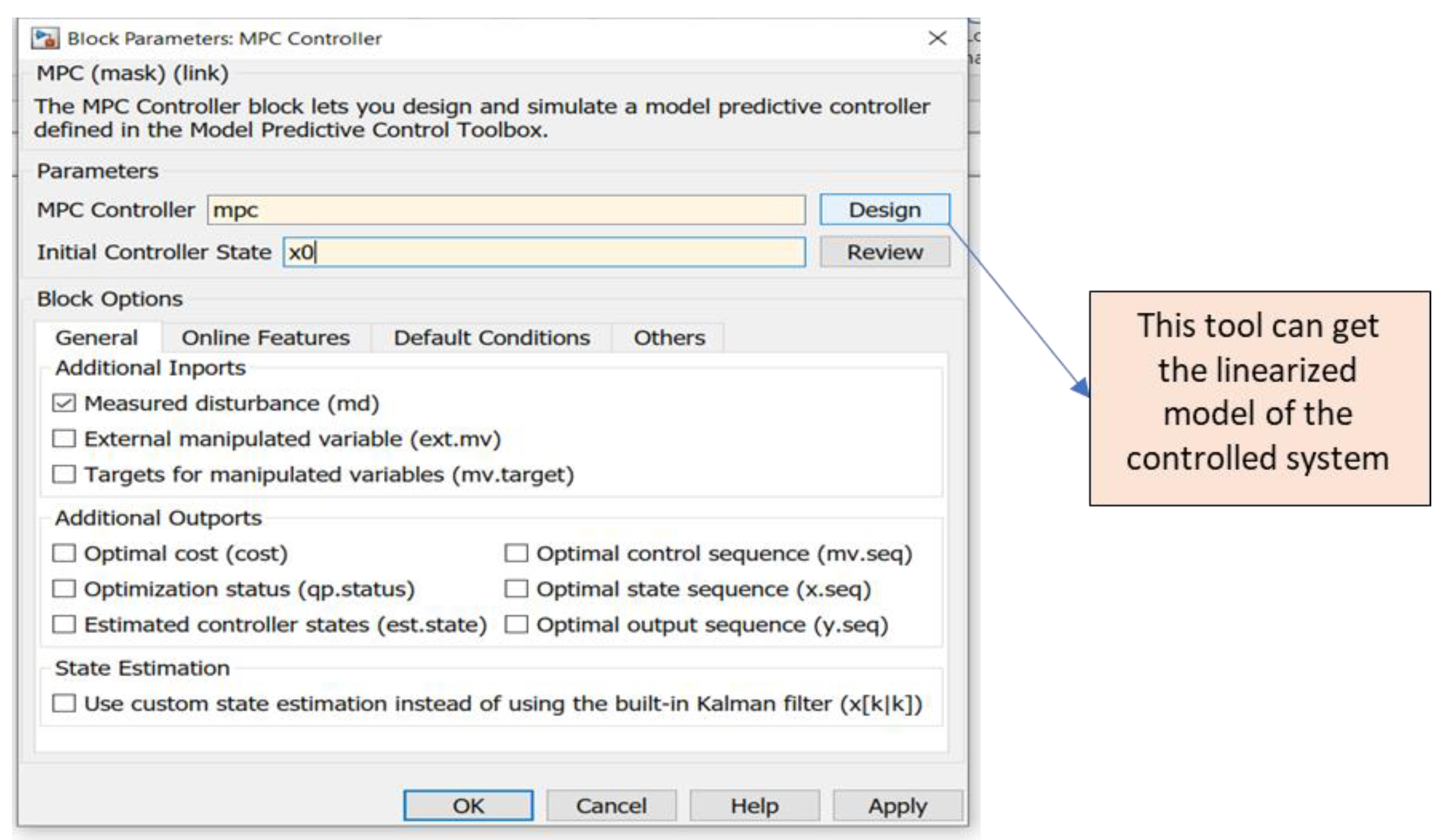Select the Others tab
Screen dimensions: 1447x840
669,338
